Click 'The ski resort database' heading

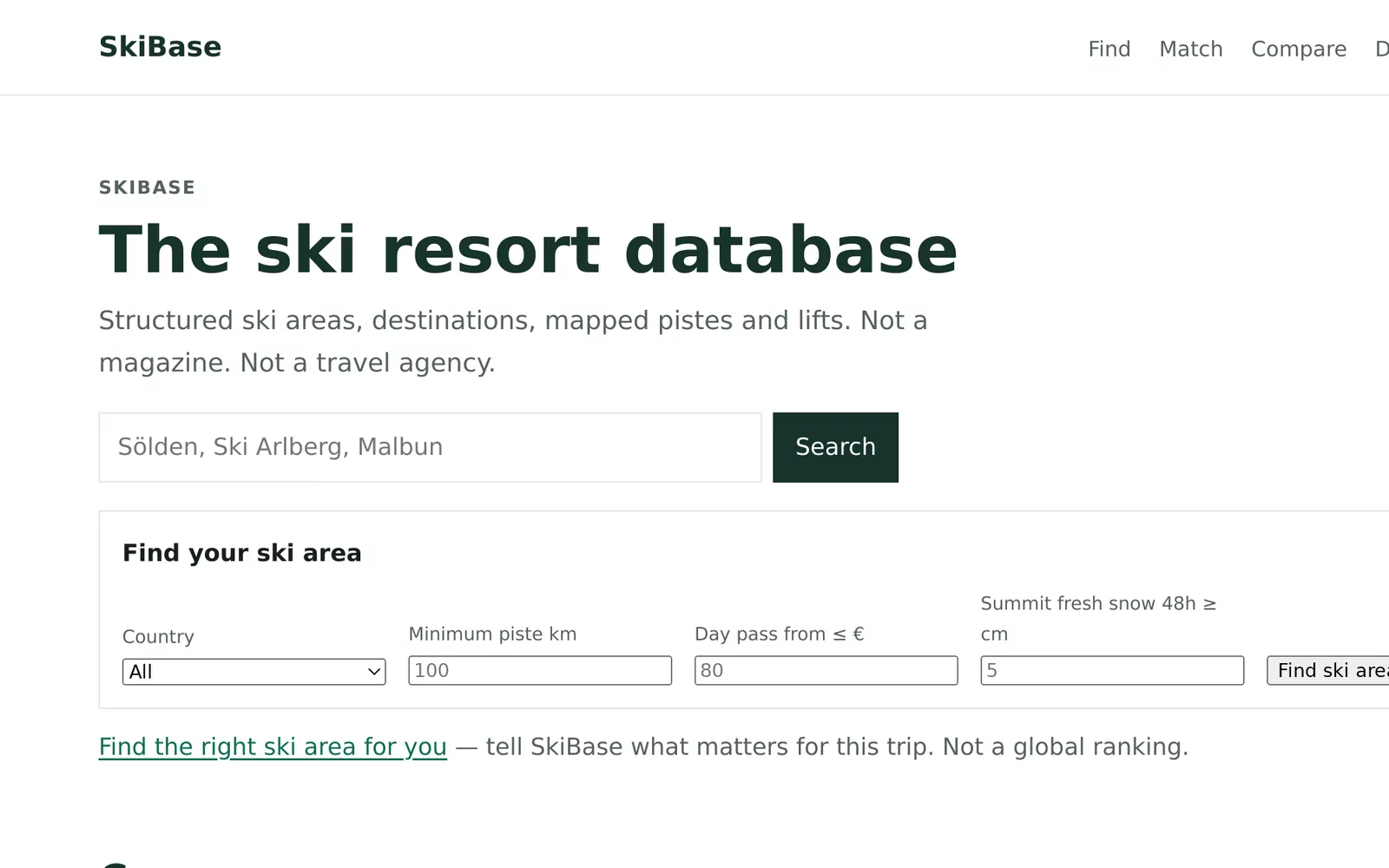click(x=528, y=250)
